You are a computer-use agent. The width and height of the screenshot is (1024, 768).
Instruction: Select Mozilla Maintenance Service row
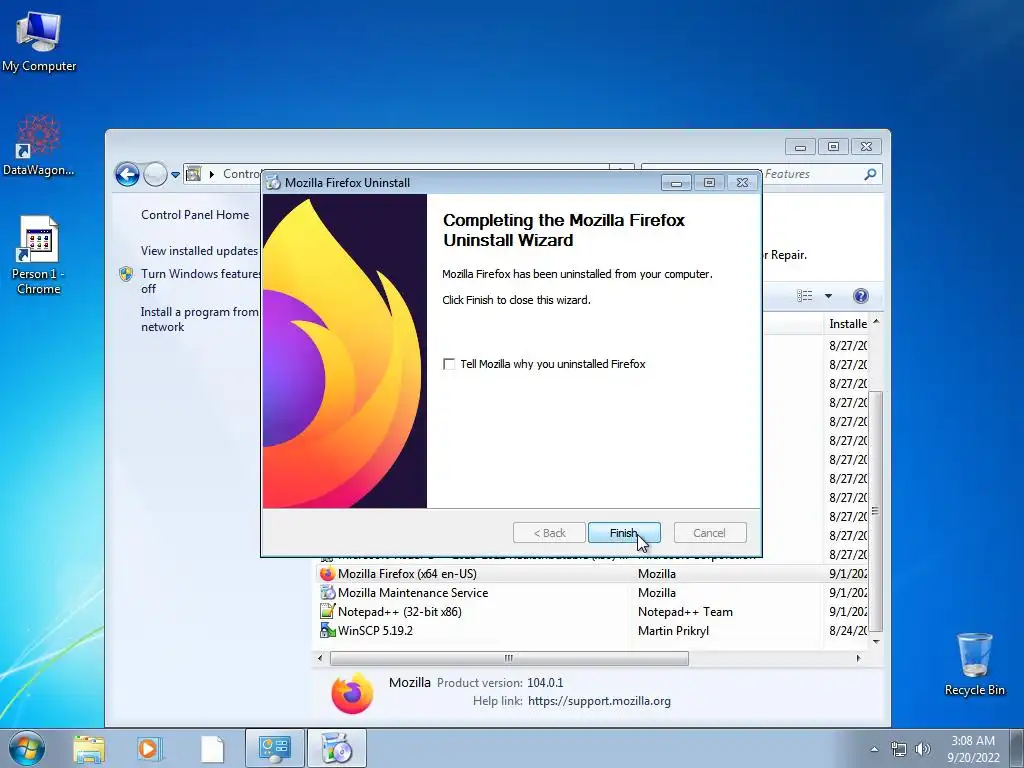tap(594, 592)
